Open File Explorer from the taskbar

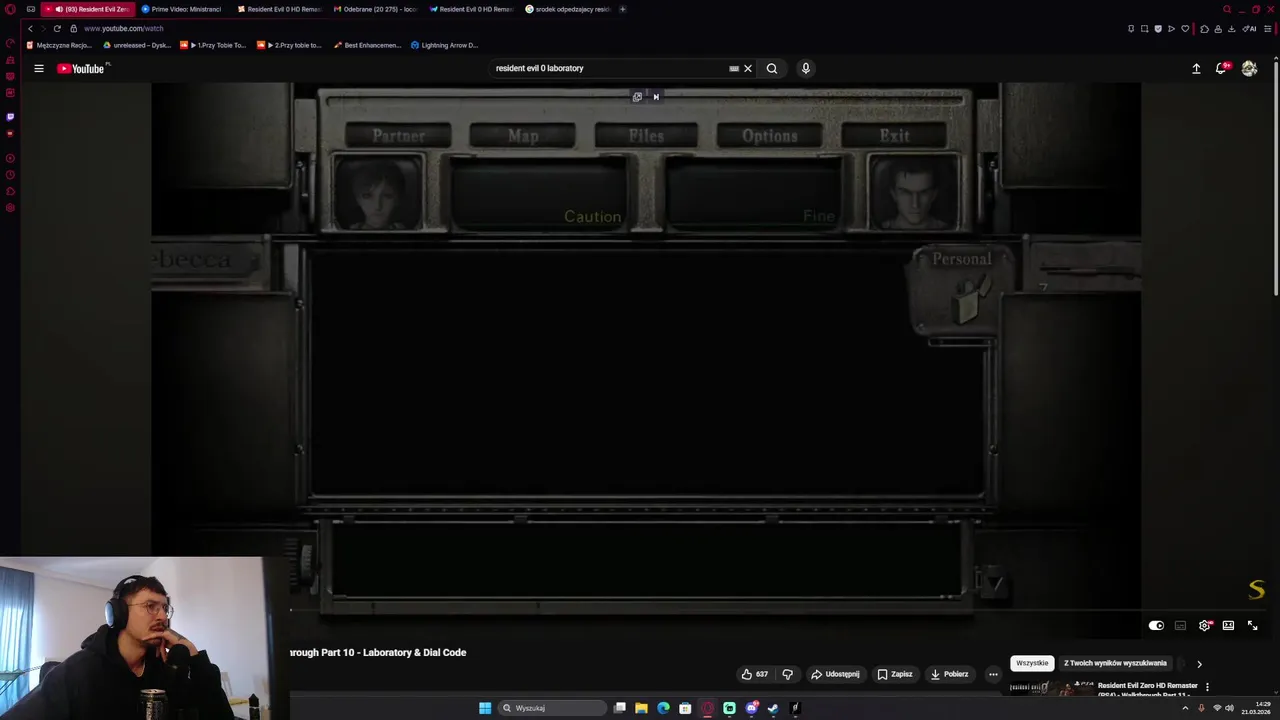[x=641, y=708]
